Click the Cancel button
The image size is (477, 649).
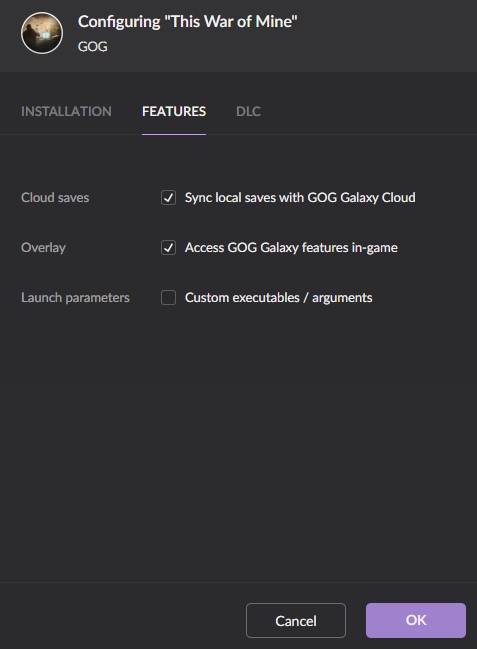click(296, 620)
